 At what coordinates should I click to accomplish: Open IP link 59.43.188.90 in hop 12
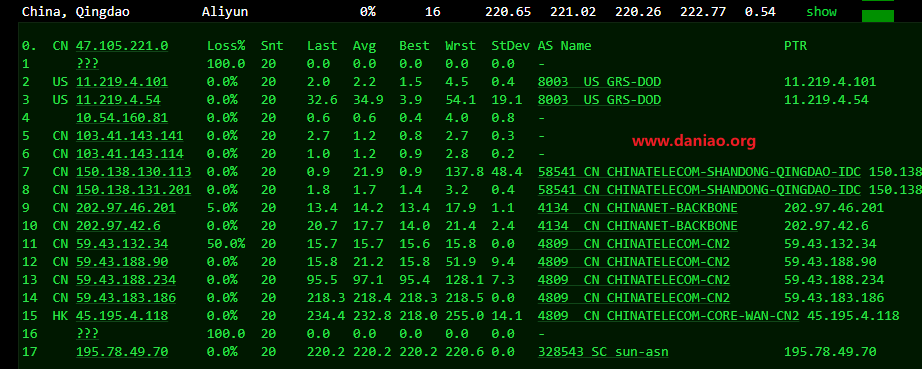click(x=122, y=261)
